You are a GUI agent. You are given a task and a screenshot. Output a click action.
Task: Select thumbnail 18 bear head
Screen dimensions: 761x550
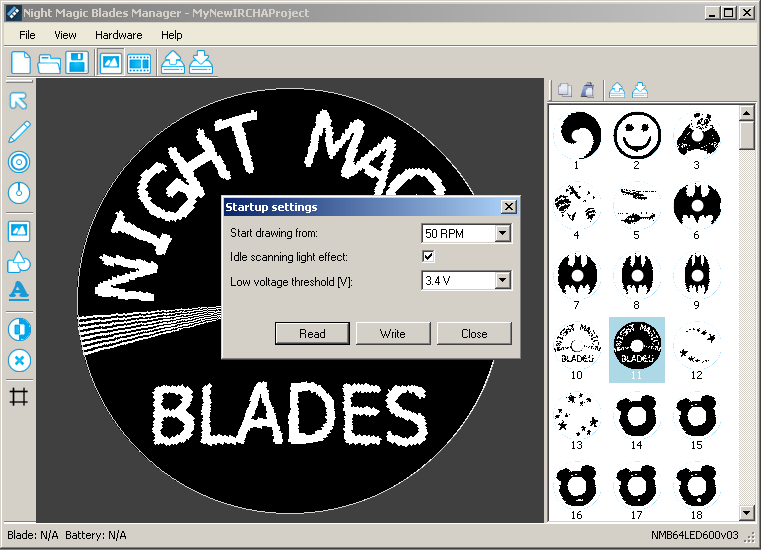click(696, 490)
